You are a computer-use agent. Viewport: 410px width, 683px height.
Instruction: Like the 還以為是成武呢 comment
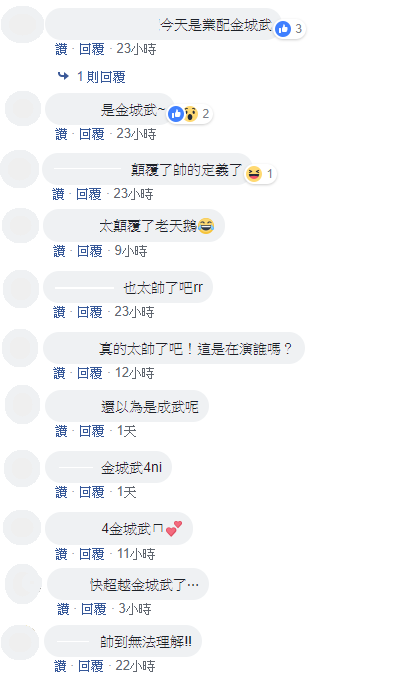[x=61, y=431]
